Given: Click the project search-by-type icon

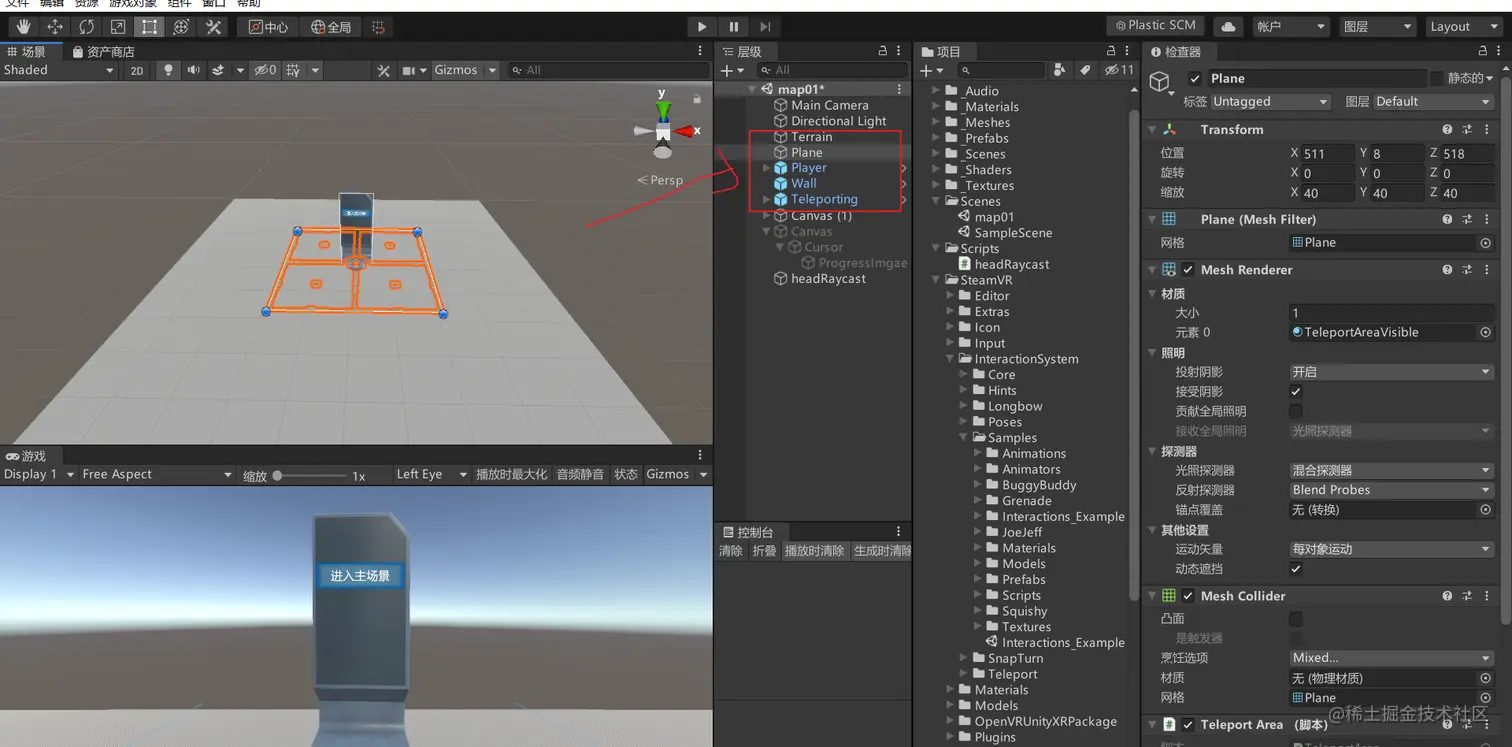Looking at the screenshot, I should [x=1060, y=70].
